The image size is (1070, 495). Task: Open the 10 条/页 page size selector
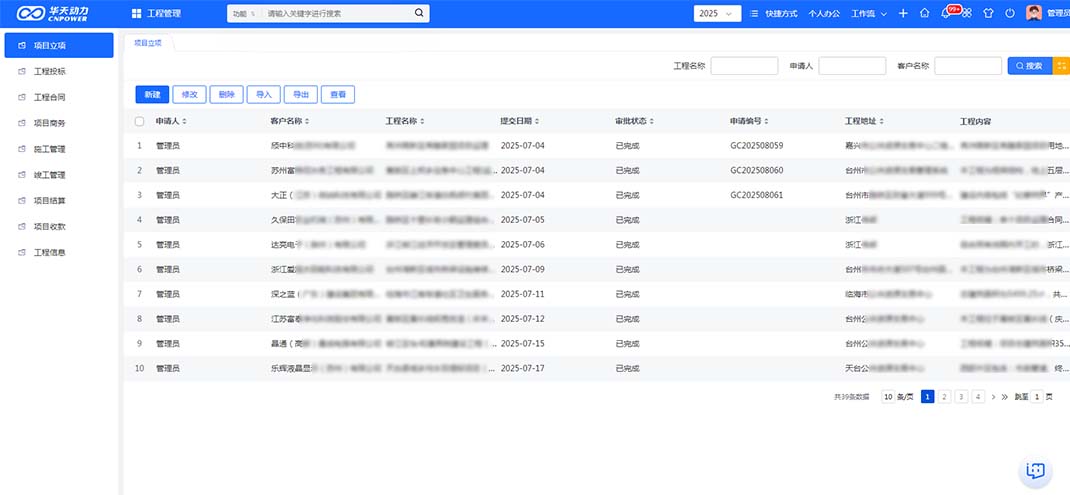coord(897,397)
